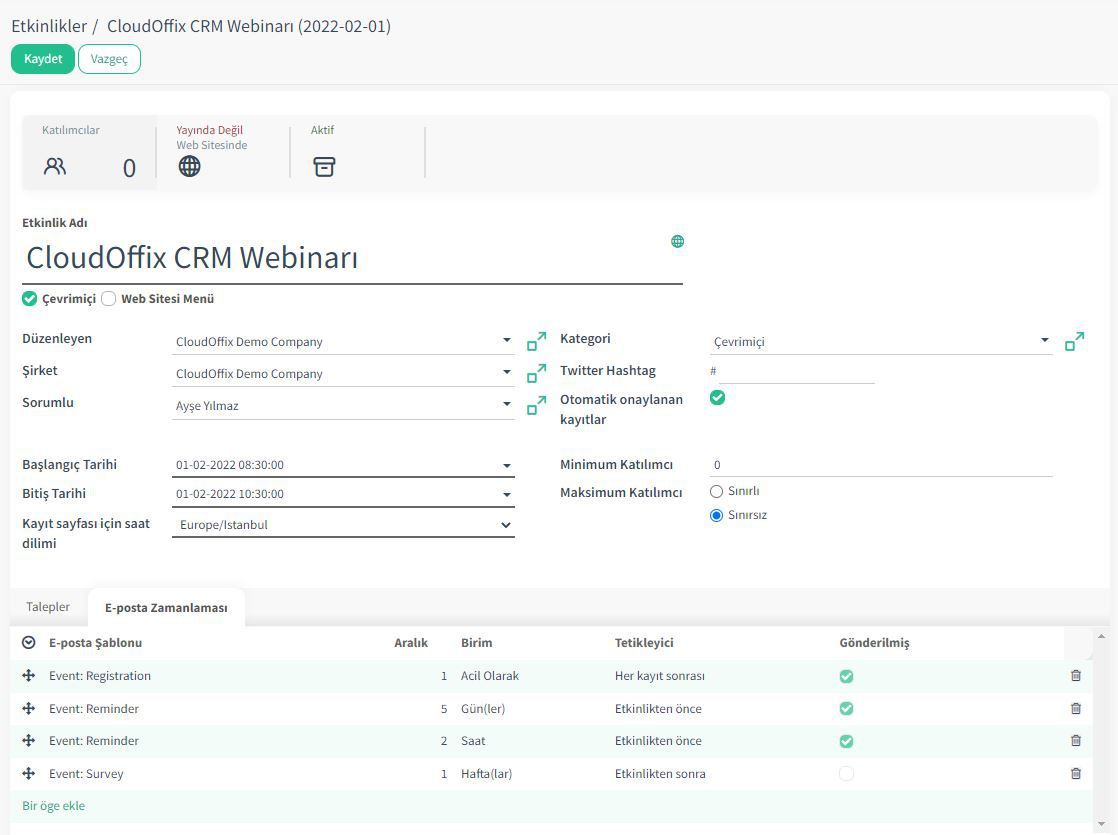Click translation globe icon beside event name

677,241
